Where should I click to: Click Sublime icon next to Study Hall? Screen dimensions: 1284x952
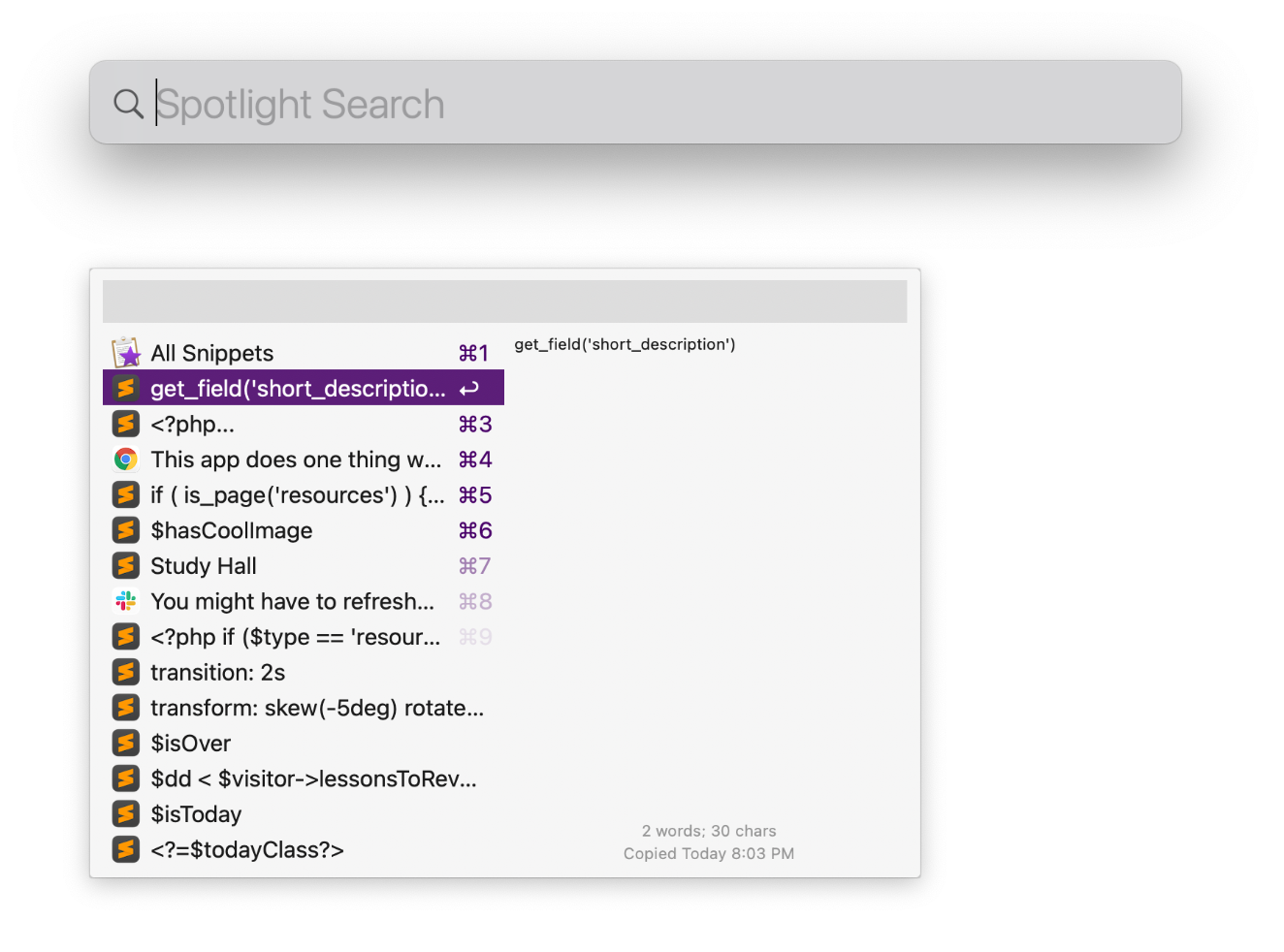(126, 565)
